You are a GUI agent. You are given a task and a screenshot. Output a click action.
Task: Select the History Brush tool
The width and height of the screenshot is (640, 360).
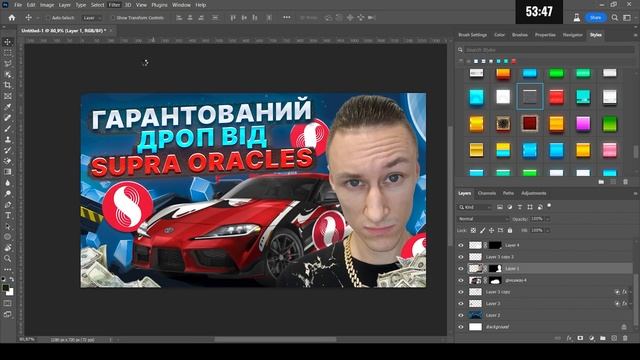point(8,150)
